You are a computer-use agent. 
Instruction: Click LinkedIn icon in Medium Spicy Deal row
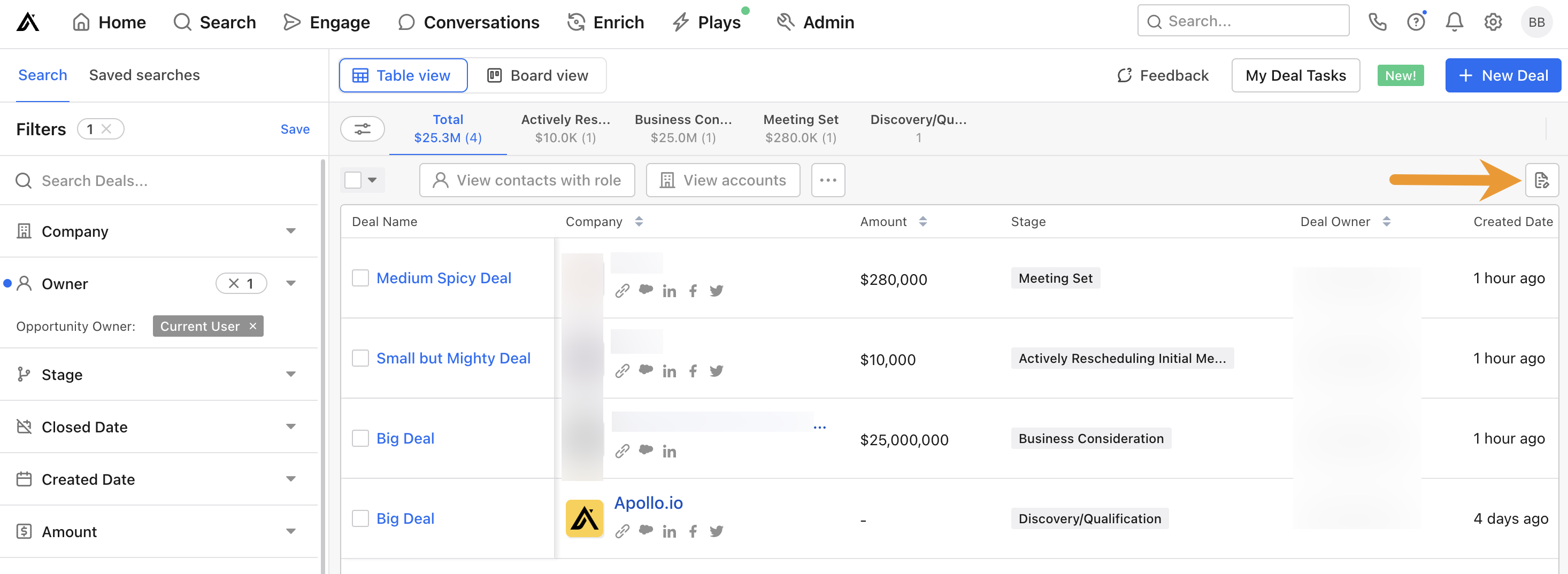670,291
